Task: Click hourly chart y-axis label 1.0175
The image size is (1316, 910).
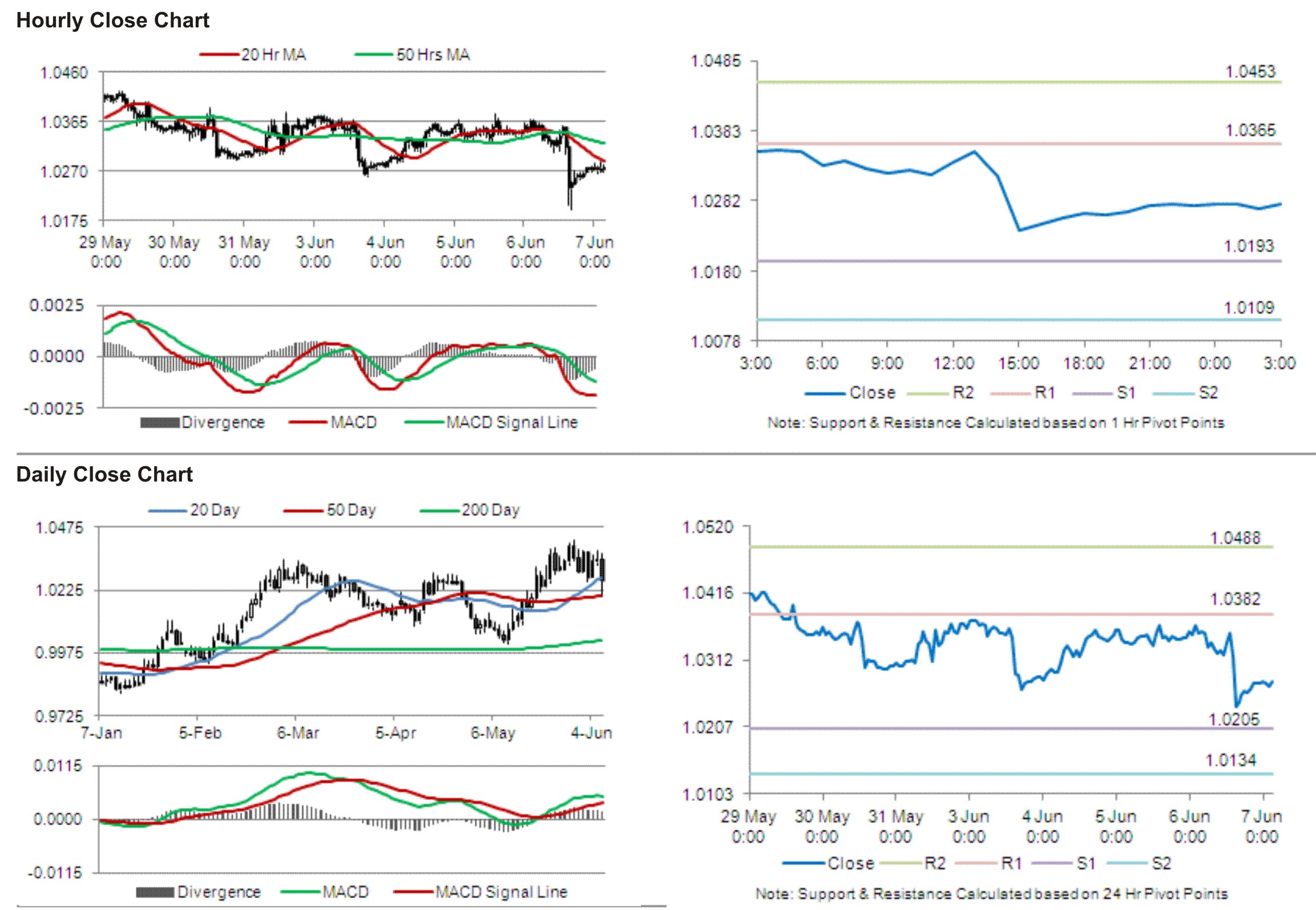Action: click(x=64, y=221)
